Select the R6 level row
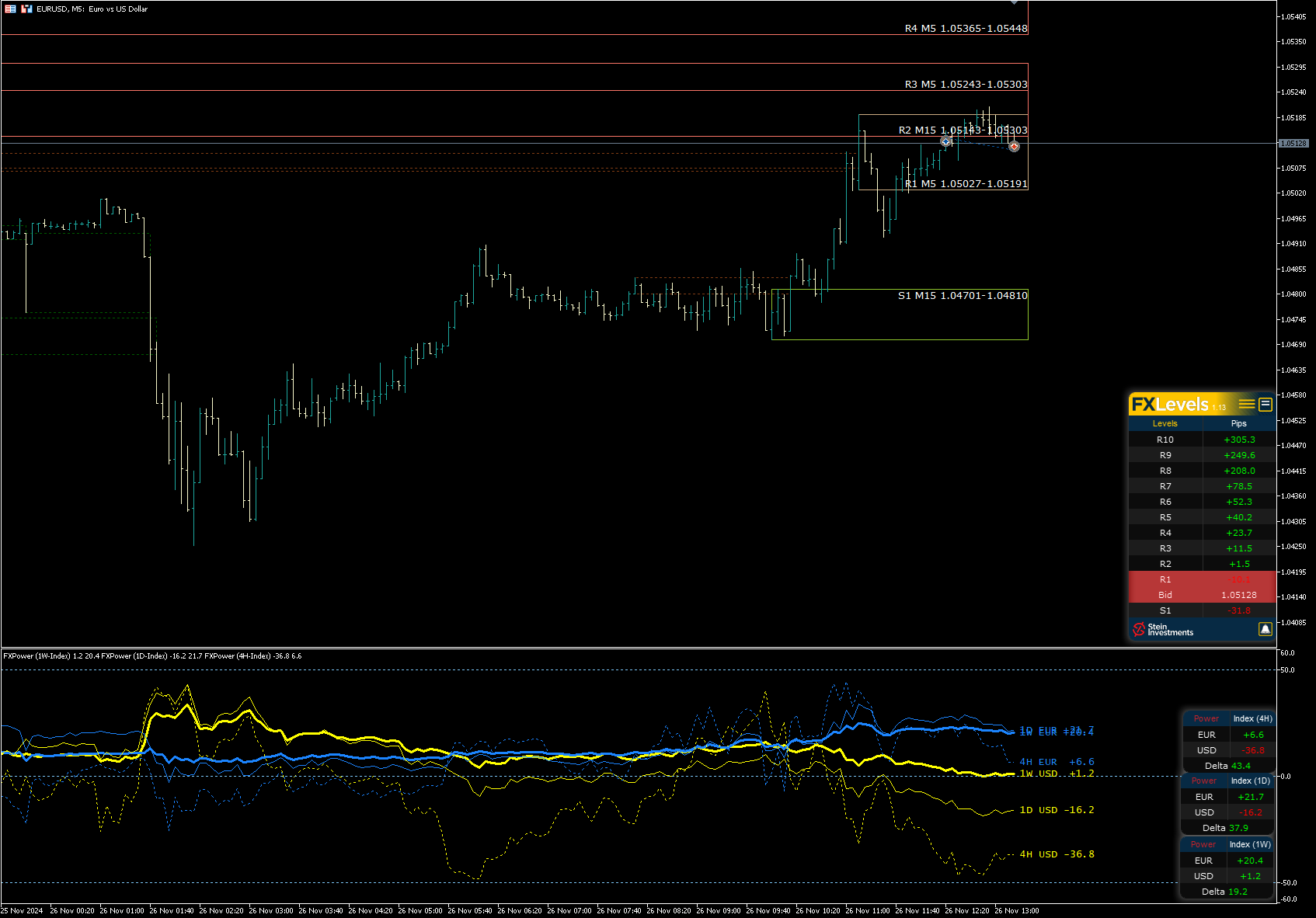Image resolution: width=1316 pixels, height=918 pixels. pyautogui.click(x=1202, y=502)
